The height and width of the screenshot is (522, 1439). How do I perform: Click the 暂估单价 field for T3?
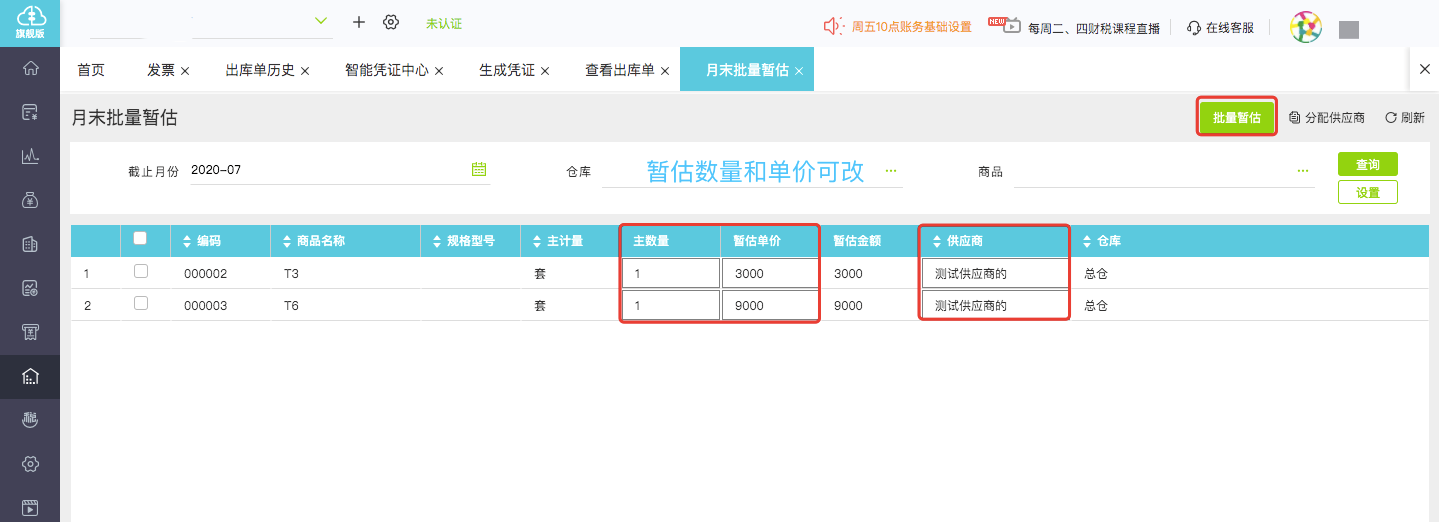[769, 273]
